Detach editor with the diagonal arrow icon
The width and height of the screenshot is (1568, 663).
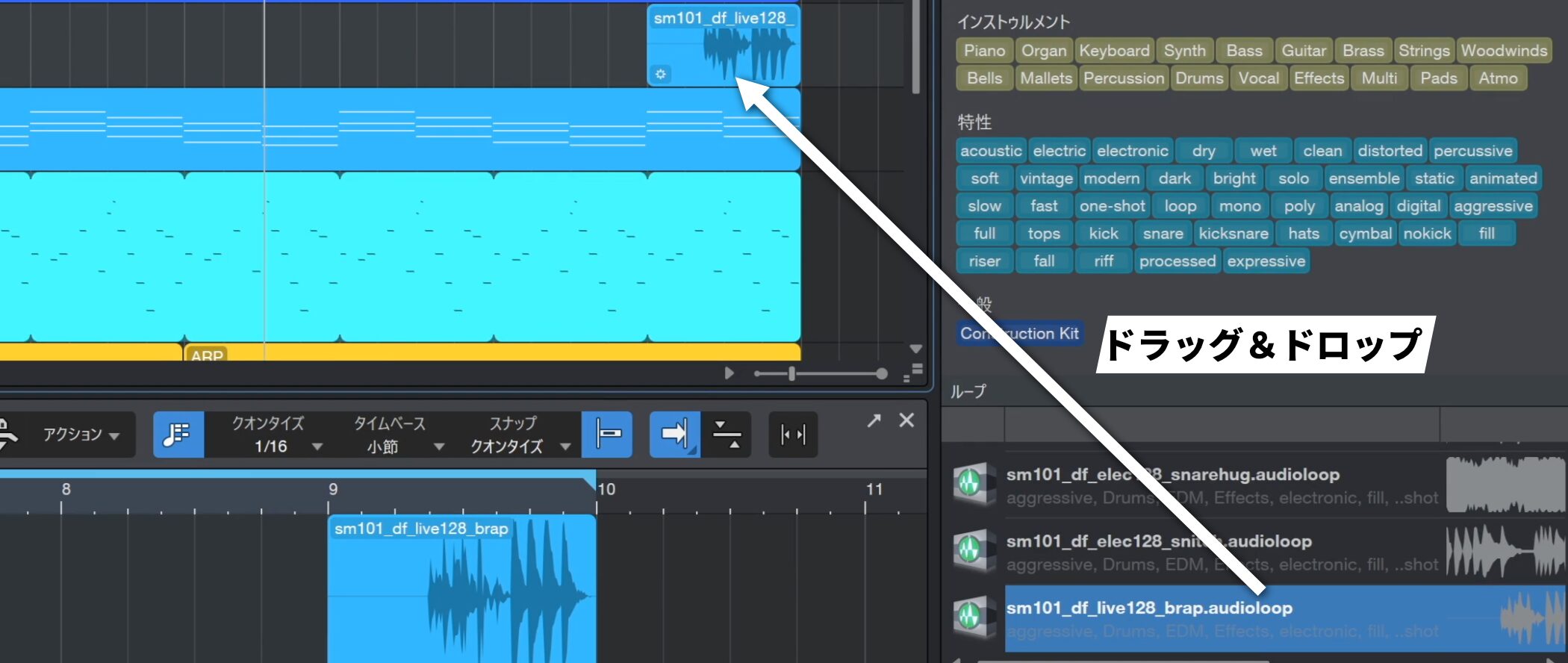click(x=874, y=421)
